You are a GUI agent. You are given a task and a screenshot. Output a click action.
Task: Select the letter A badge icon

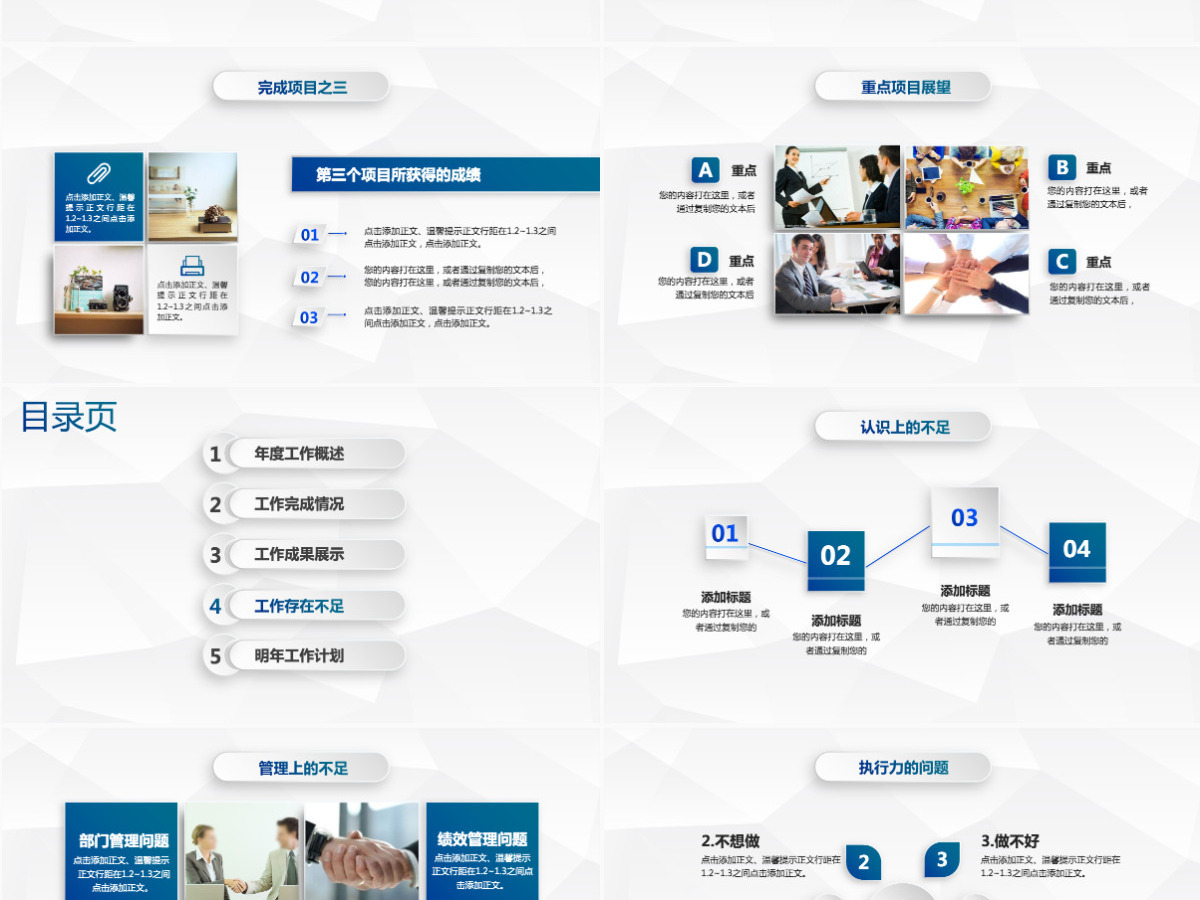click(706, 170)
